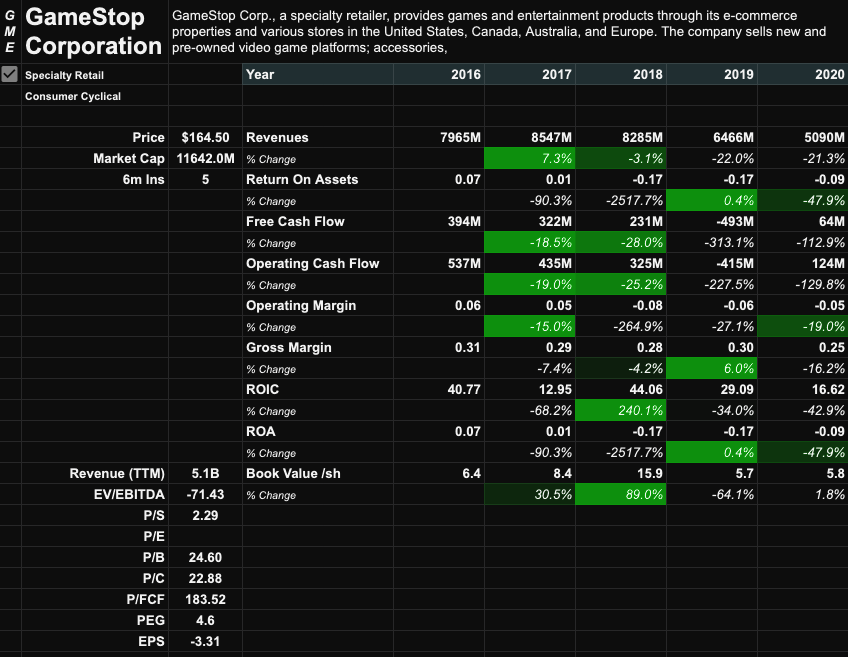Click the 2018 column header
Screen dimensions: 848x657
click(x=620, y=74)
